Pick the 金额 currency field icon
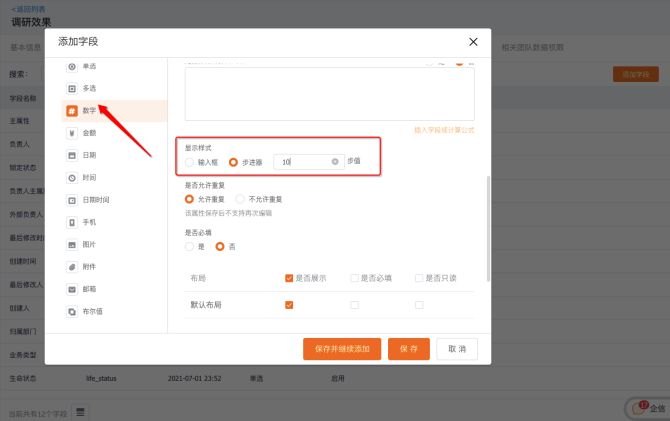Image resolution: width=670 pixels, height=421 pixels. 72,133
